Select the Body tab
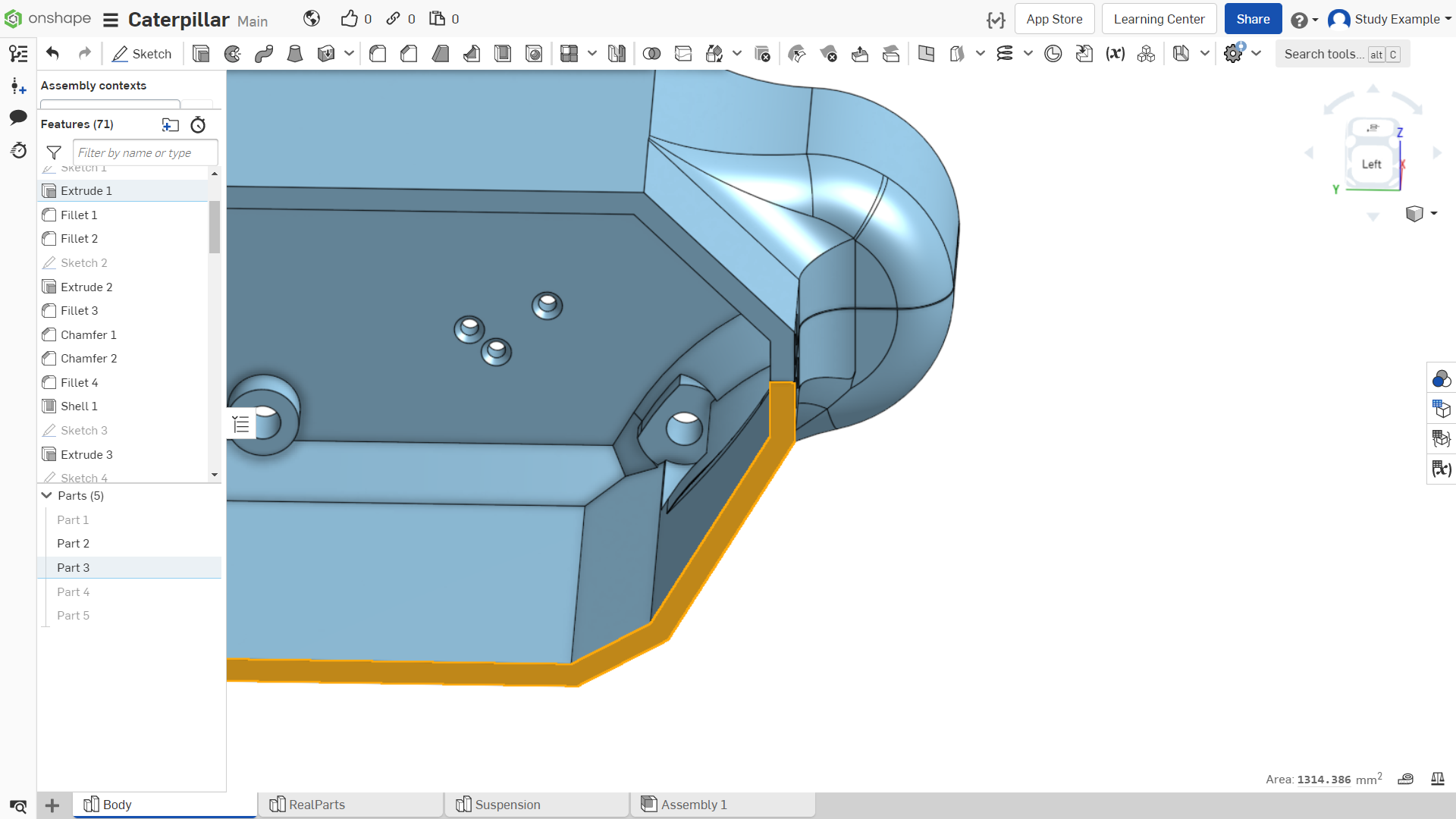The height and width of the screenshot is (819, 1456). [165, 805]
